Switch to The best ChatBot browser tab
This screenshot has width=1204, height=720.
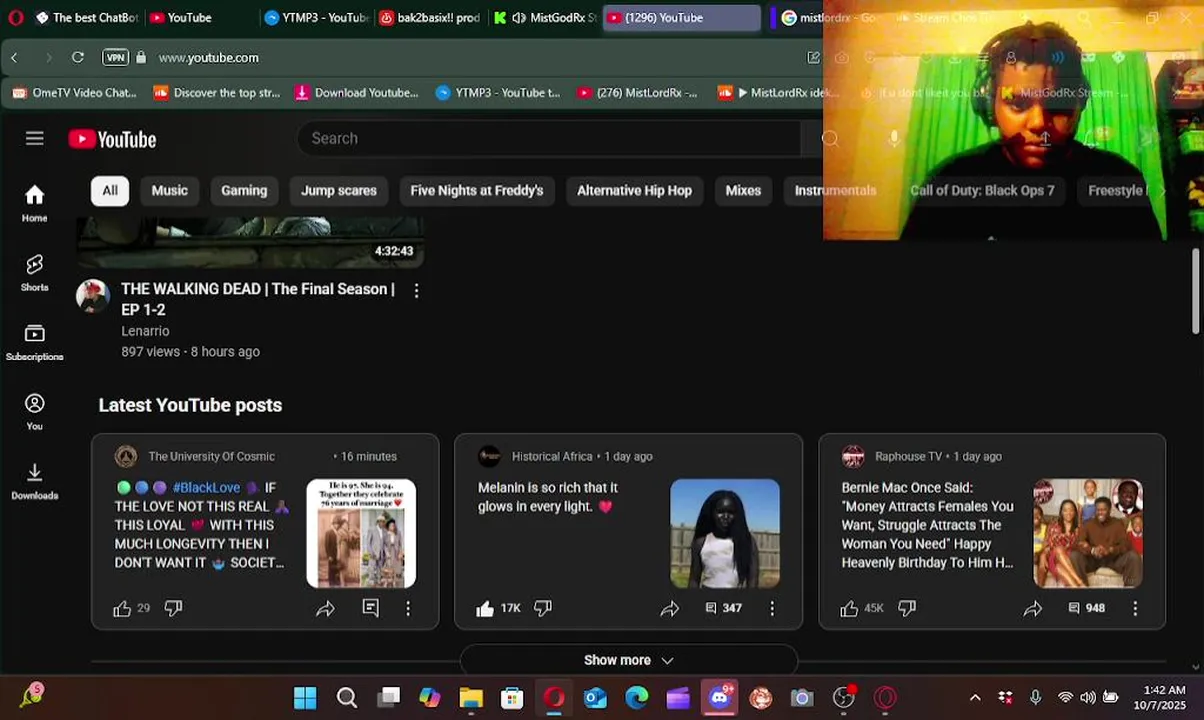(86, 17)
